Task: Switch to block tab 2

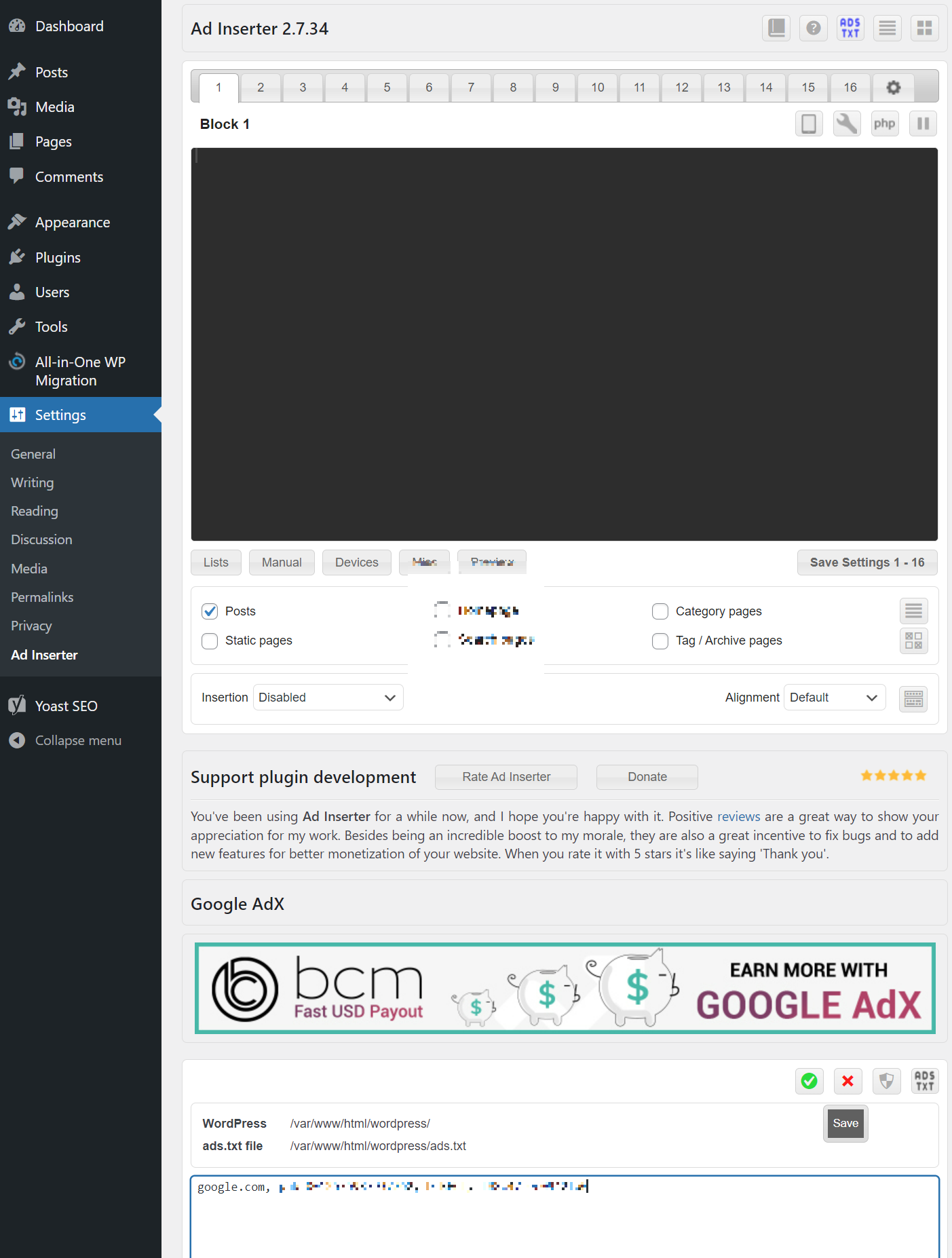Action: (x=261, y=88)
